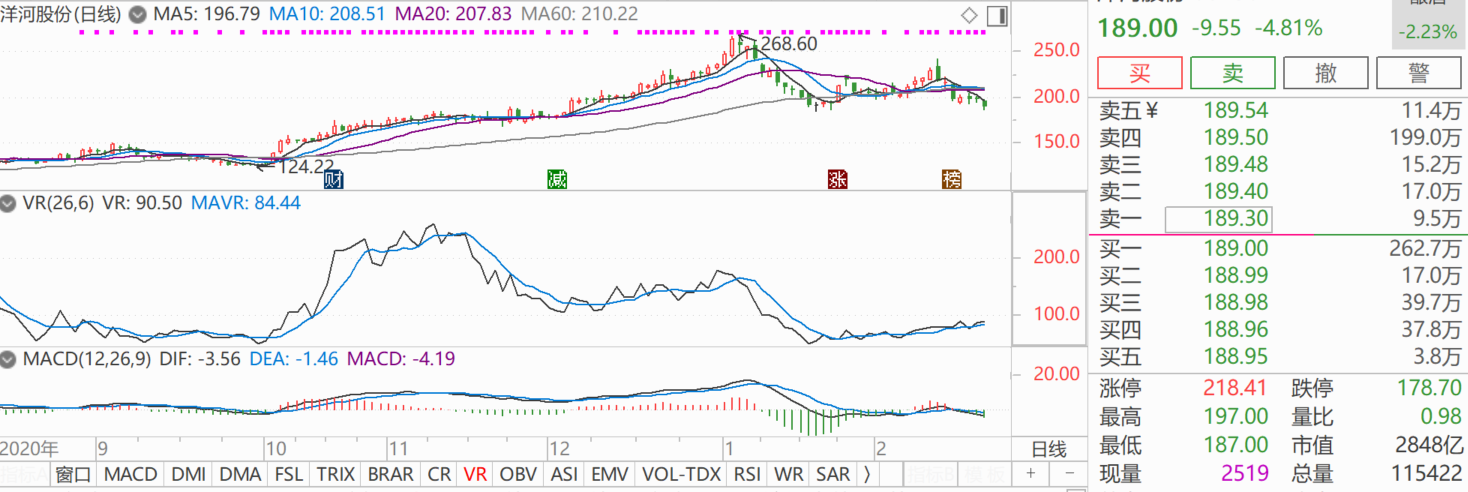Click the 榜 ranking marker on chart
This screenshot has height=492, width=1468.
(952, 180)
